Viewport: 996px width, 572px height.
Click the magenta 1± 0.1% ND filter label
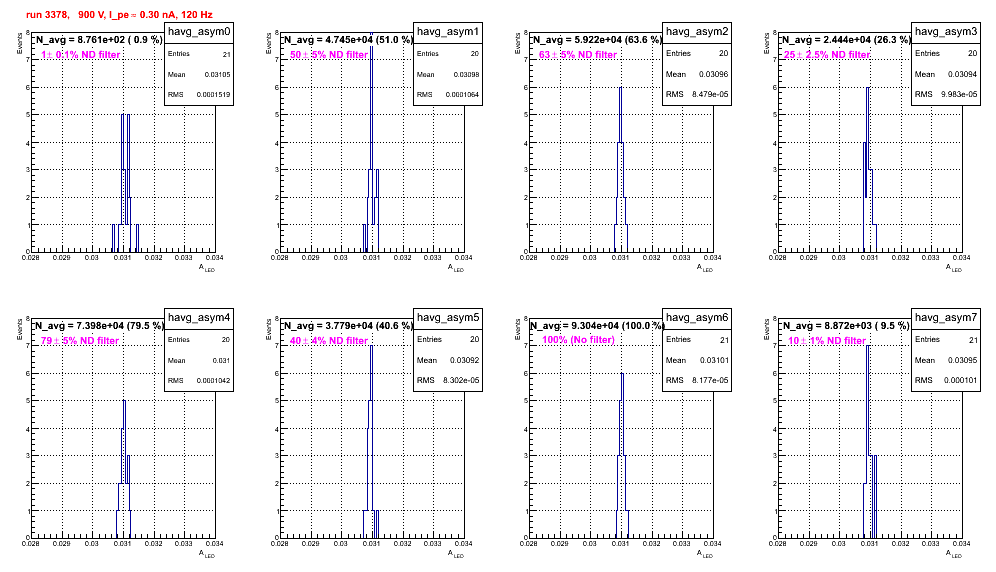click(x=81, y=55)
